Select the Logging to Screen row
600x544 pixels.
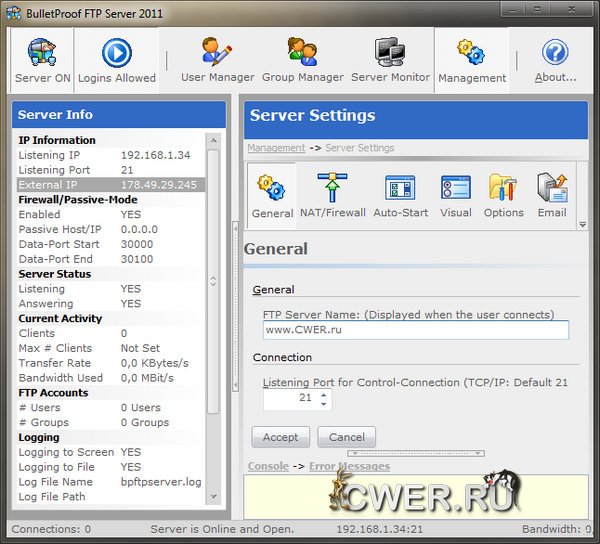[x=111, y=452]
